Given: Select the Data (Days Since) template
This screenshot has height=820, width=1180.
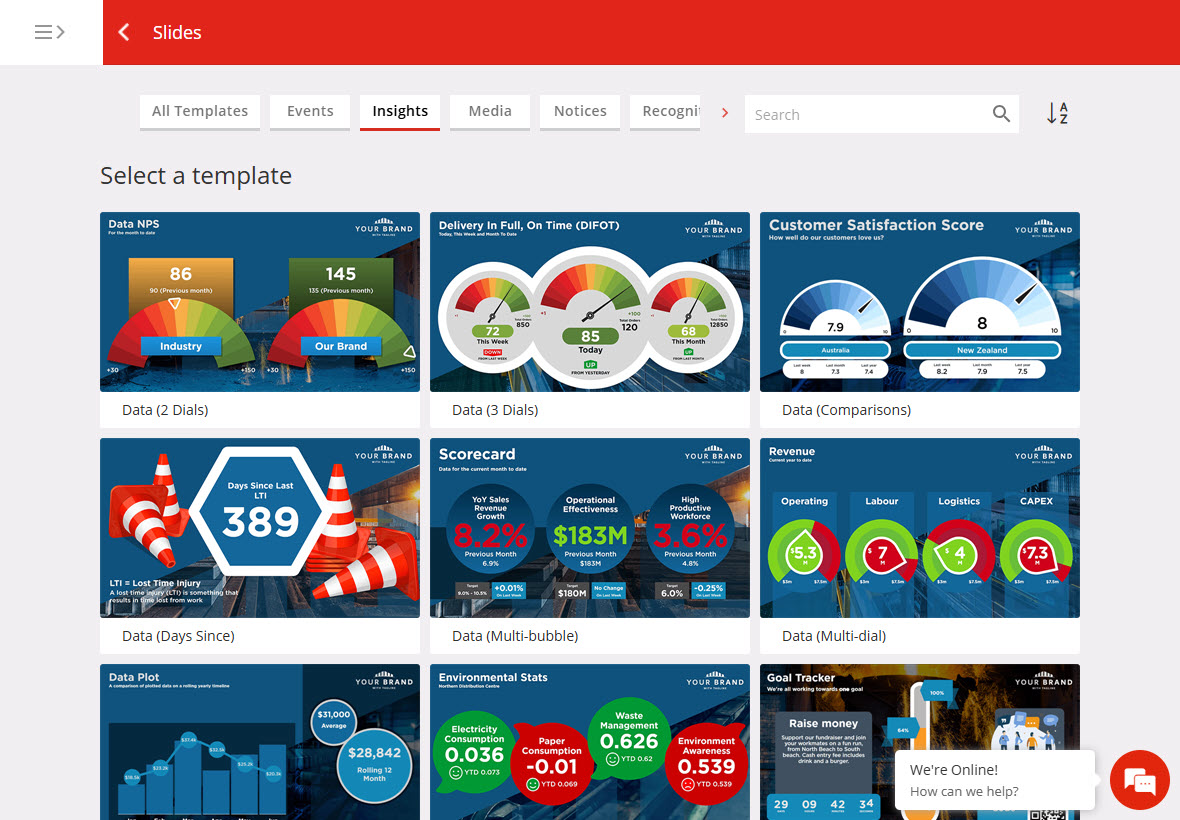Looking at the screenshot, I should 260,528.
